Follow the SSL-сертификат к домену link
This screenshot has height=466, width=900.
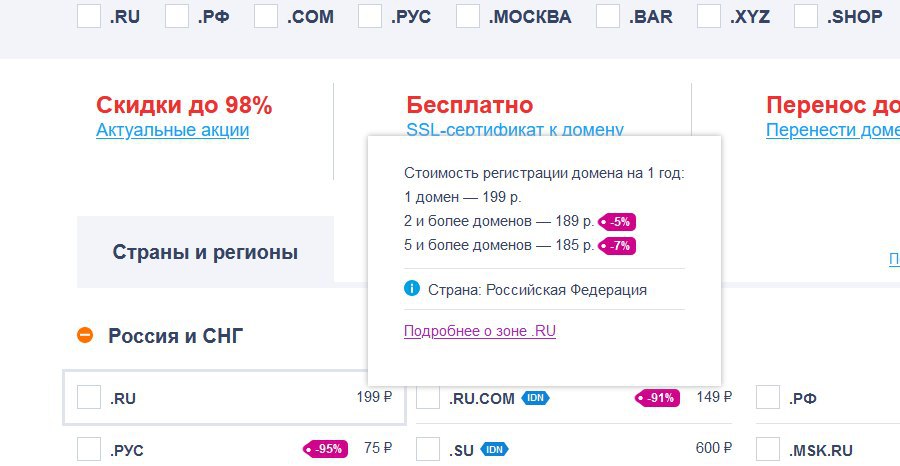(x=515, y=130)
